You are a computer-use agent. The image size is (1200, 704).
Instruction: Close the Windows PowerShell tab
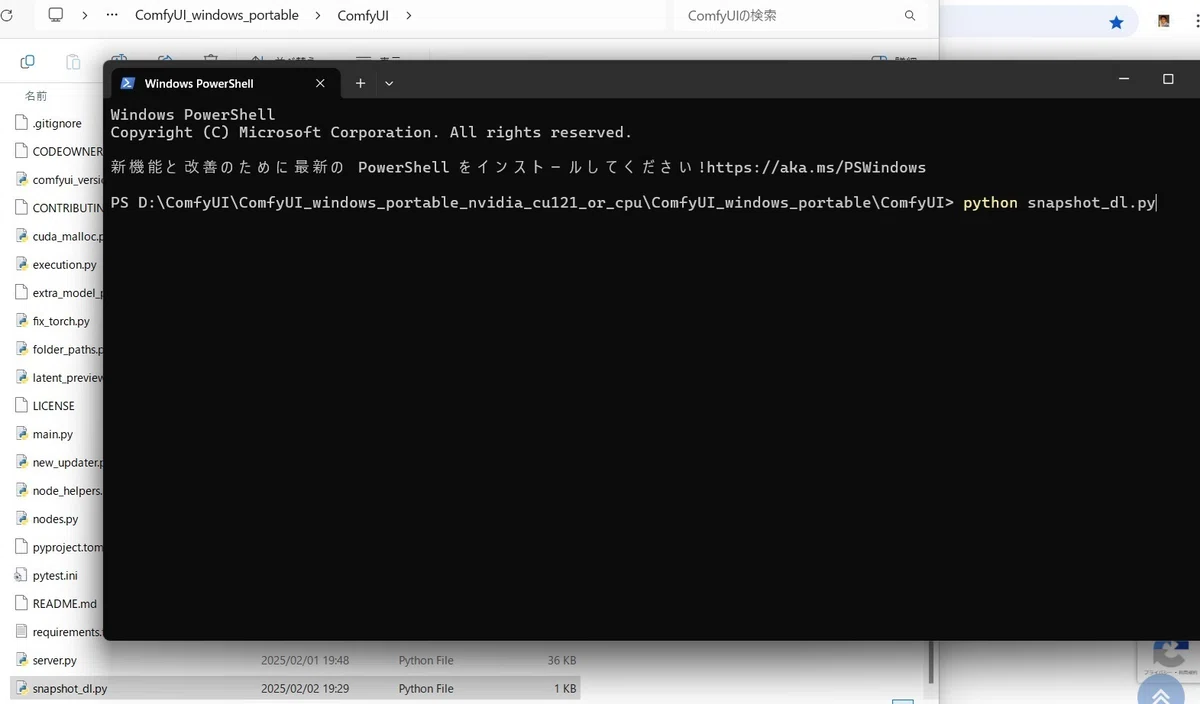point(320,83)
